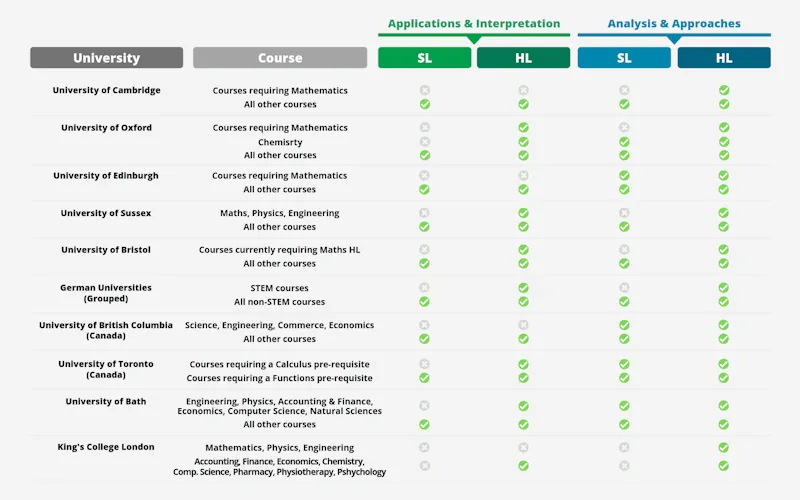
Task: Click Toronto Calculus pre-requisite cross under Applications SL
Action: coord(424,364)
